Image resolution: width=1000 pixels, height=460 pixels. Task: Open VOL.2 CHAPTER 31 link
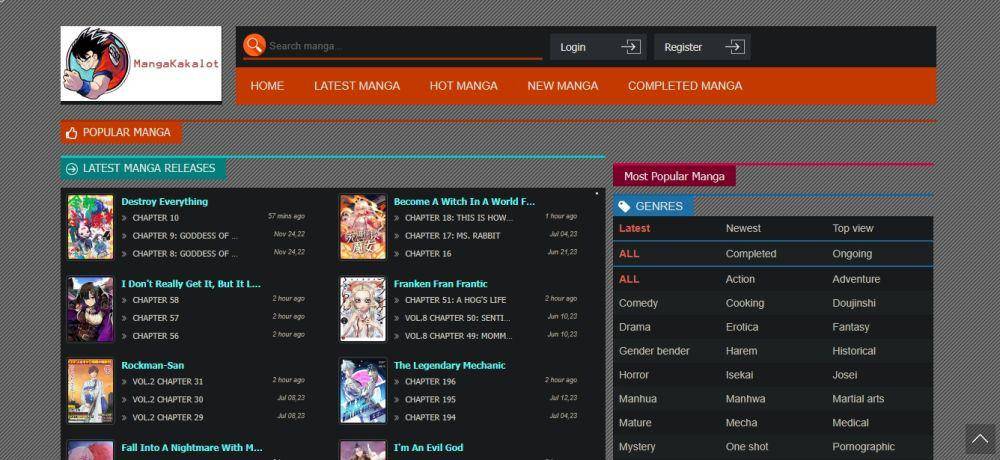[168, 382]
